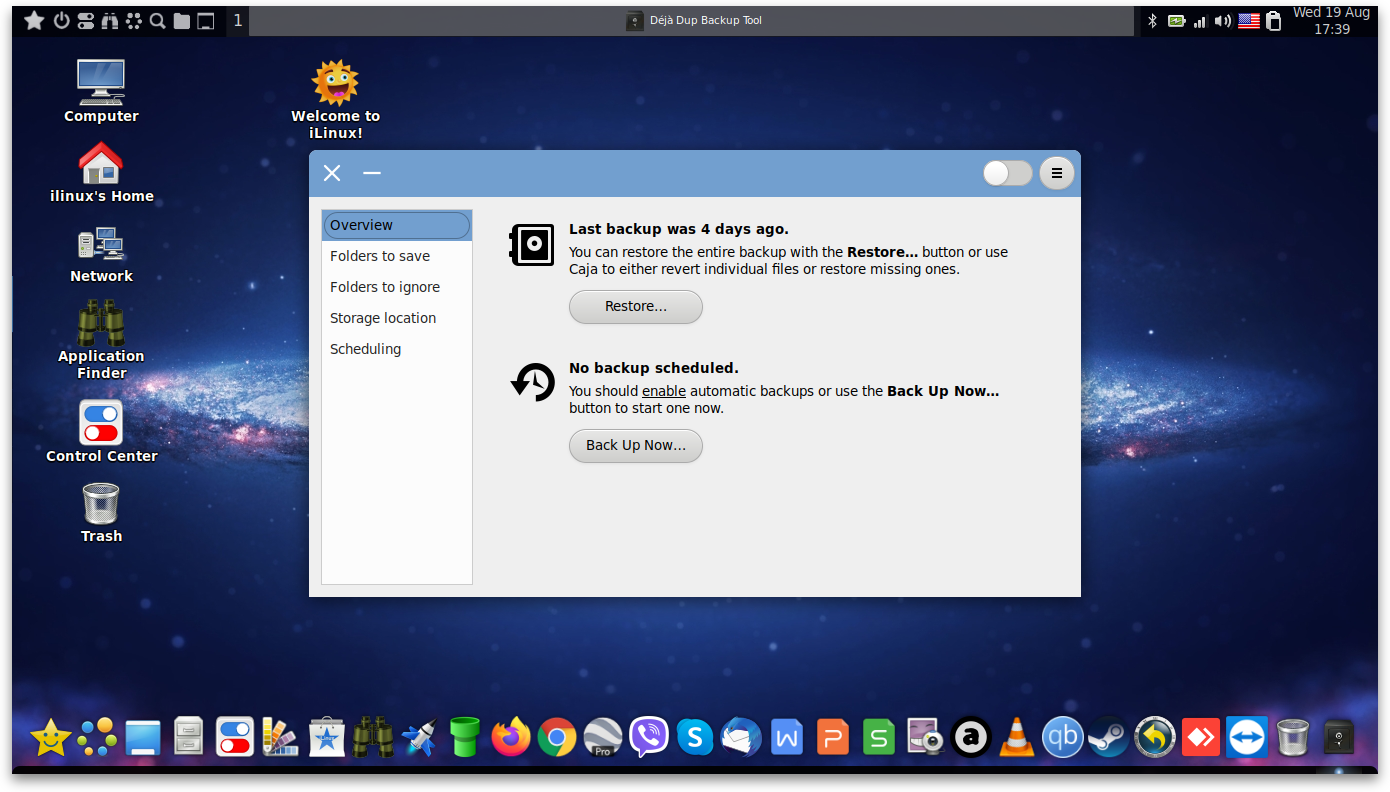Open the backup safe icon in dock
This screenshot has height=792, width=1390.
[1338, 738]
